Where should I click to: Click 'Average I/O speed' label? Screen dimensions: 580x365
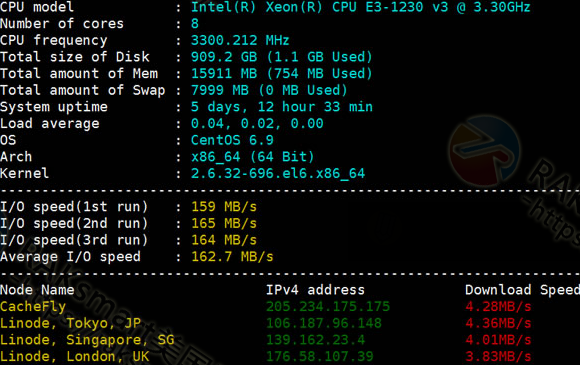(70, 257)
